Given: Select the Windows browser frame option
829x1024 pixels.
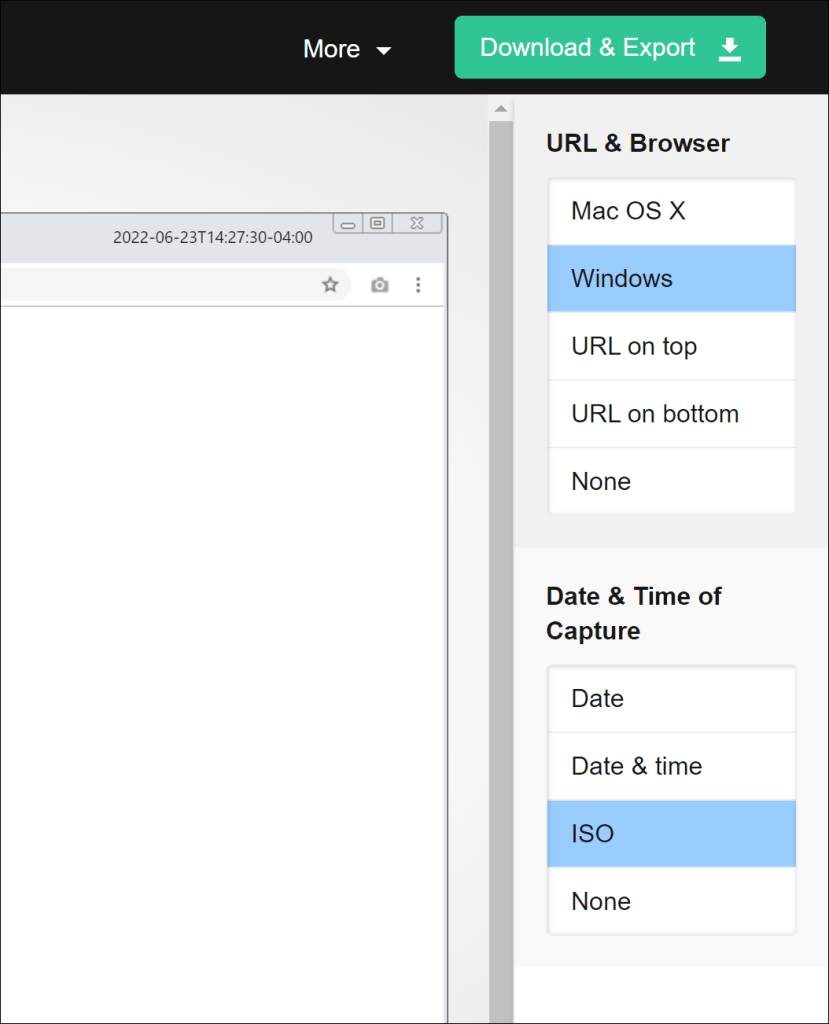Looking at the screenshot, I should pyautogui.click(x=671, y=278).
